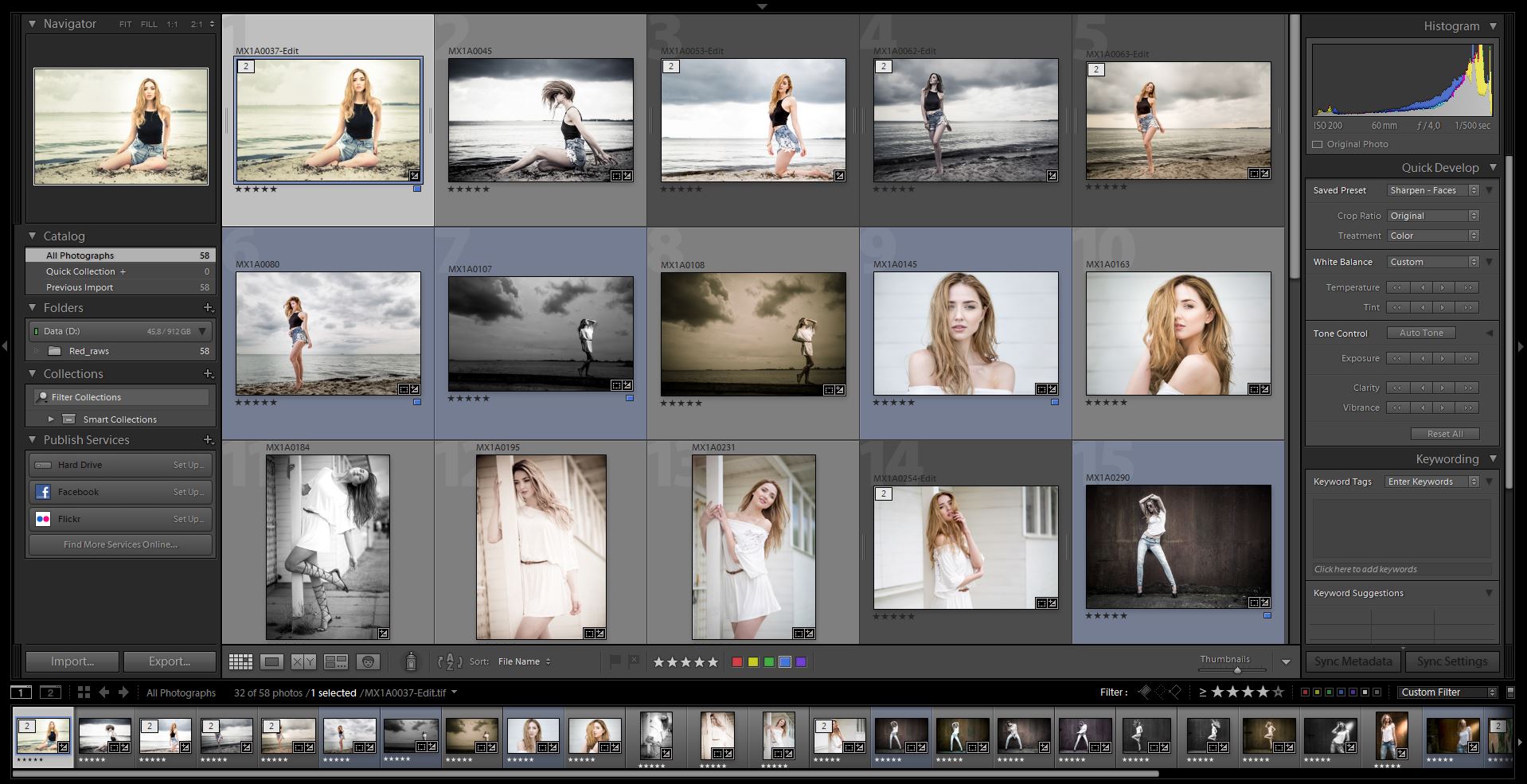Screen dimensions: 1527x784
Task: Click the Auto Tone button
Action: click(x=1421, y=333)
